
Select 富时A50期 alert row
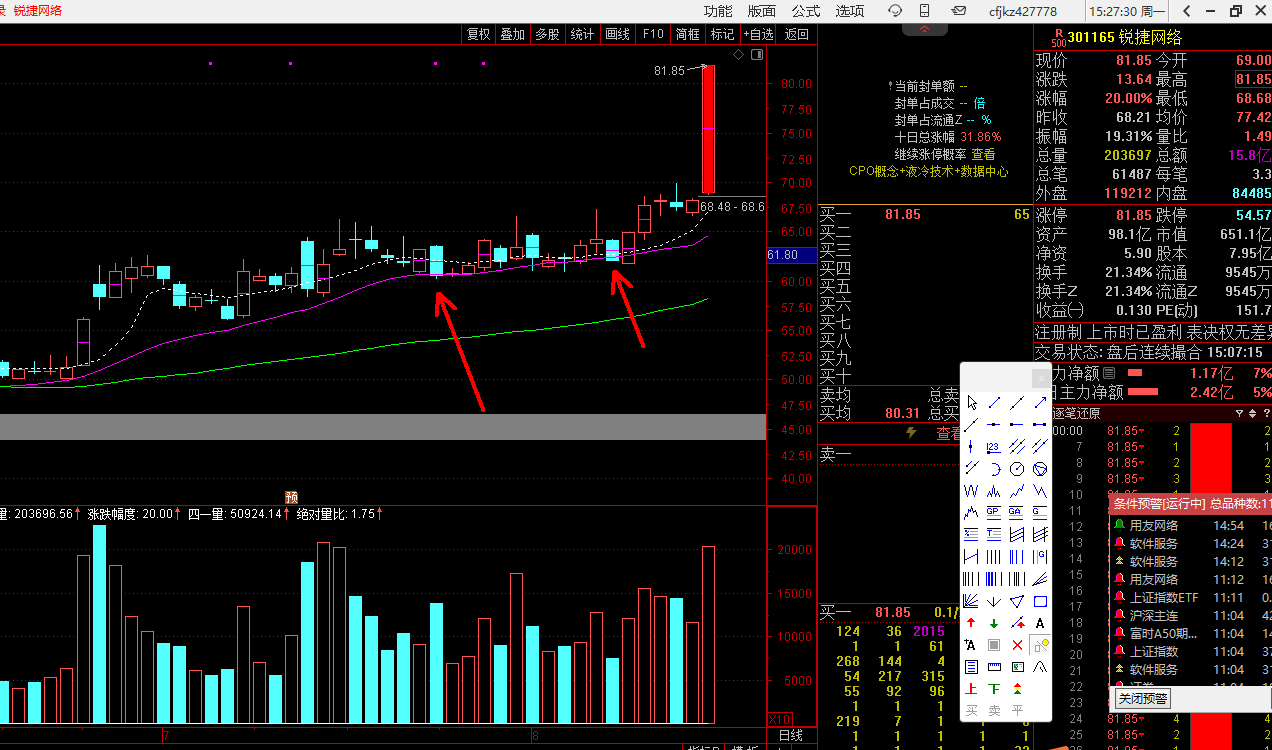1189,633
